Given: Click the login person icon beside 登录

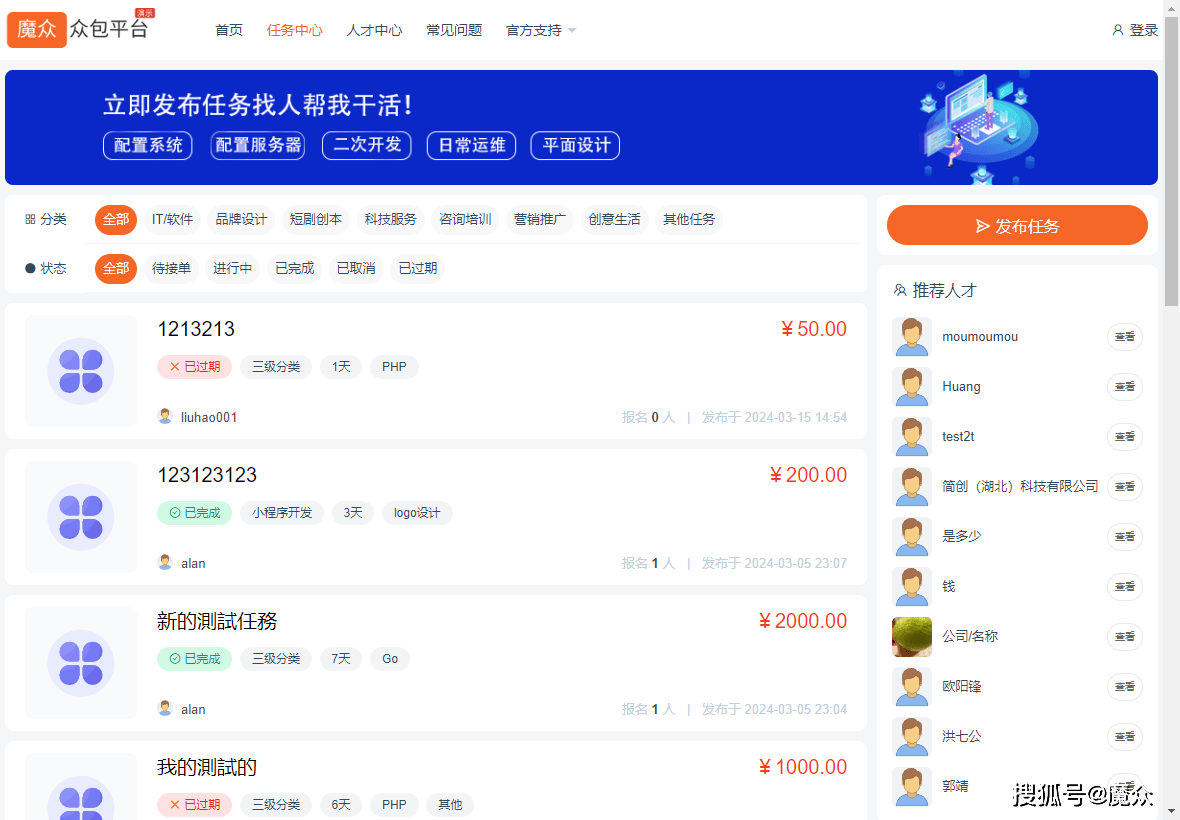Looking at the screenshot, I should [1117, 30].
